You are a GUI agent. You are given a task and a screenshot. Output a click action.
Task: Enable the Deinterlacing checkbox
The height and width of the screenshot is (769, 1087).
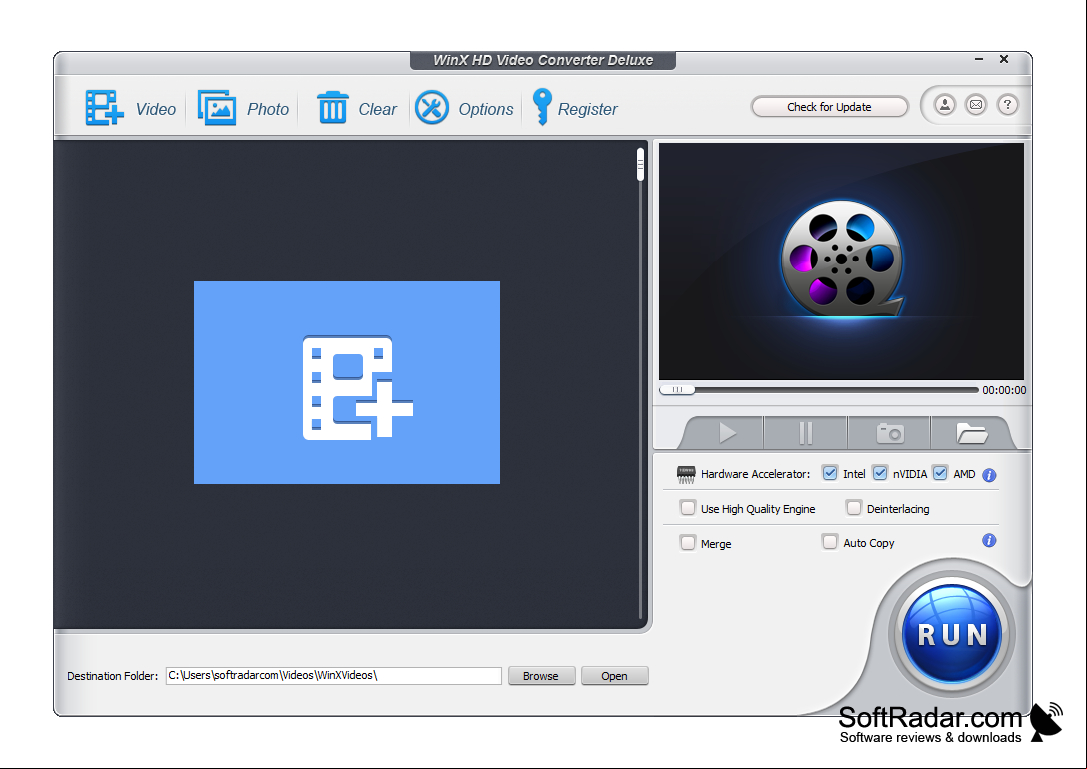coord(854,508)
